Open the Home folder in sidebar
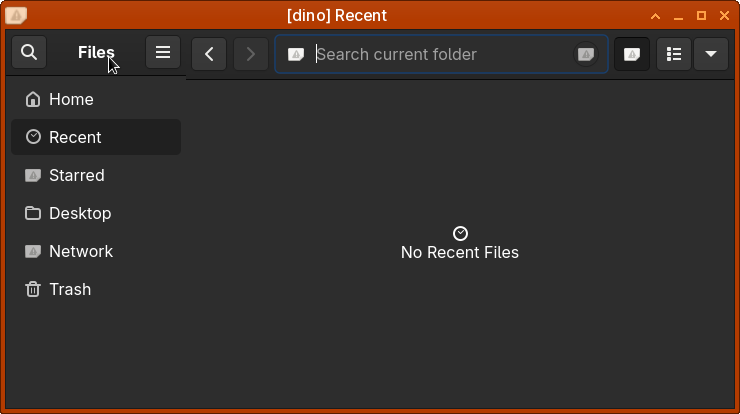 [x=71, y=99]
